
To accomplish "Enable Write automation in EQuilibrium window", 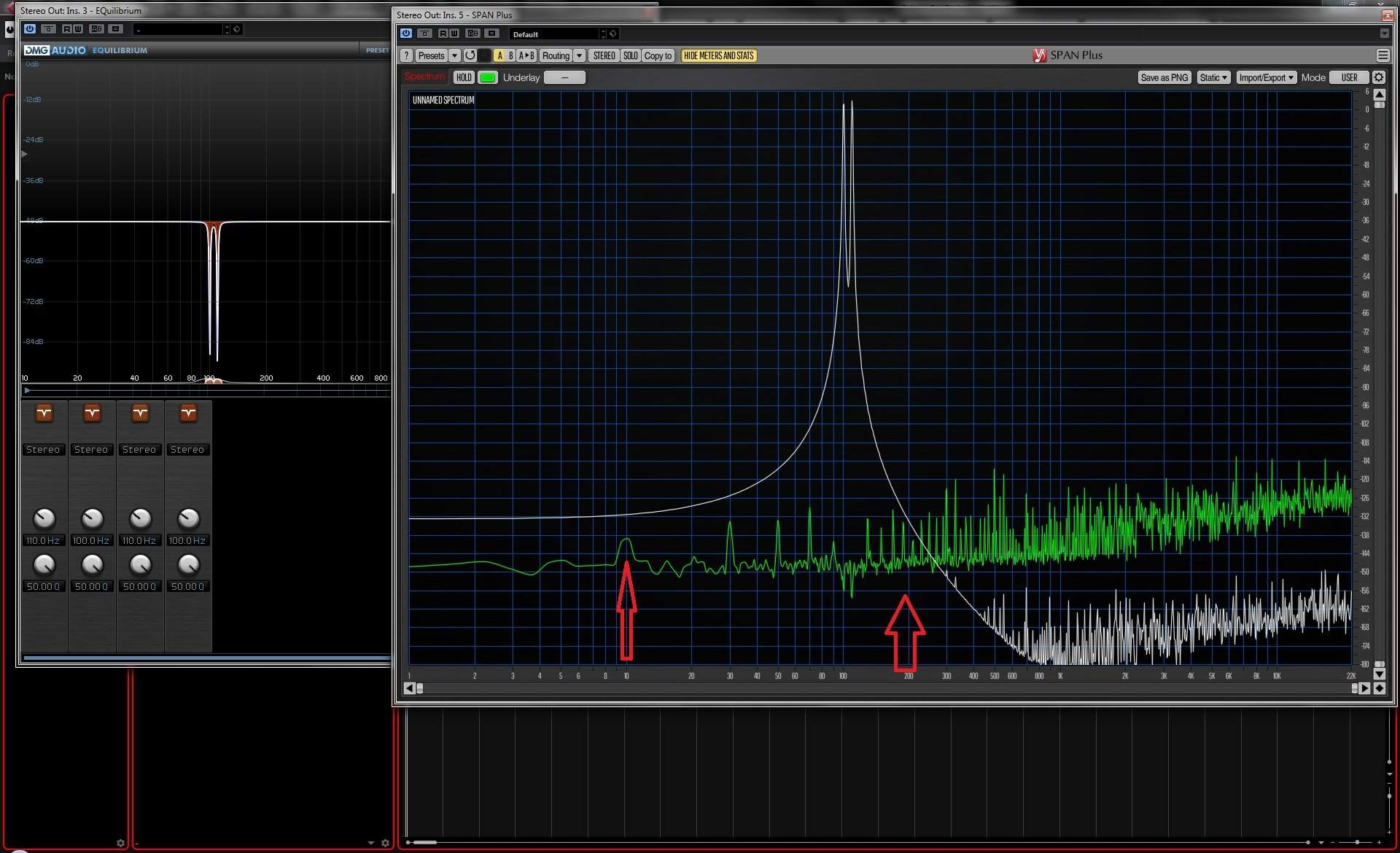I will click(x=77, y=29).
